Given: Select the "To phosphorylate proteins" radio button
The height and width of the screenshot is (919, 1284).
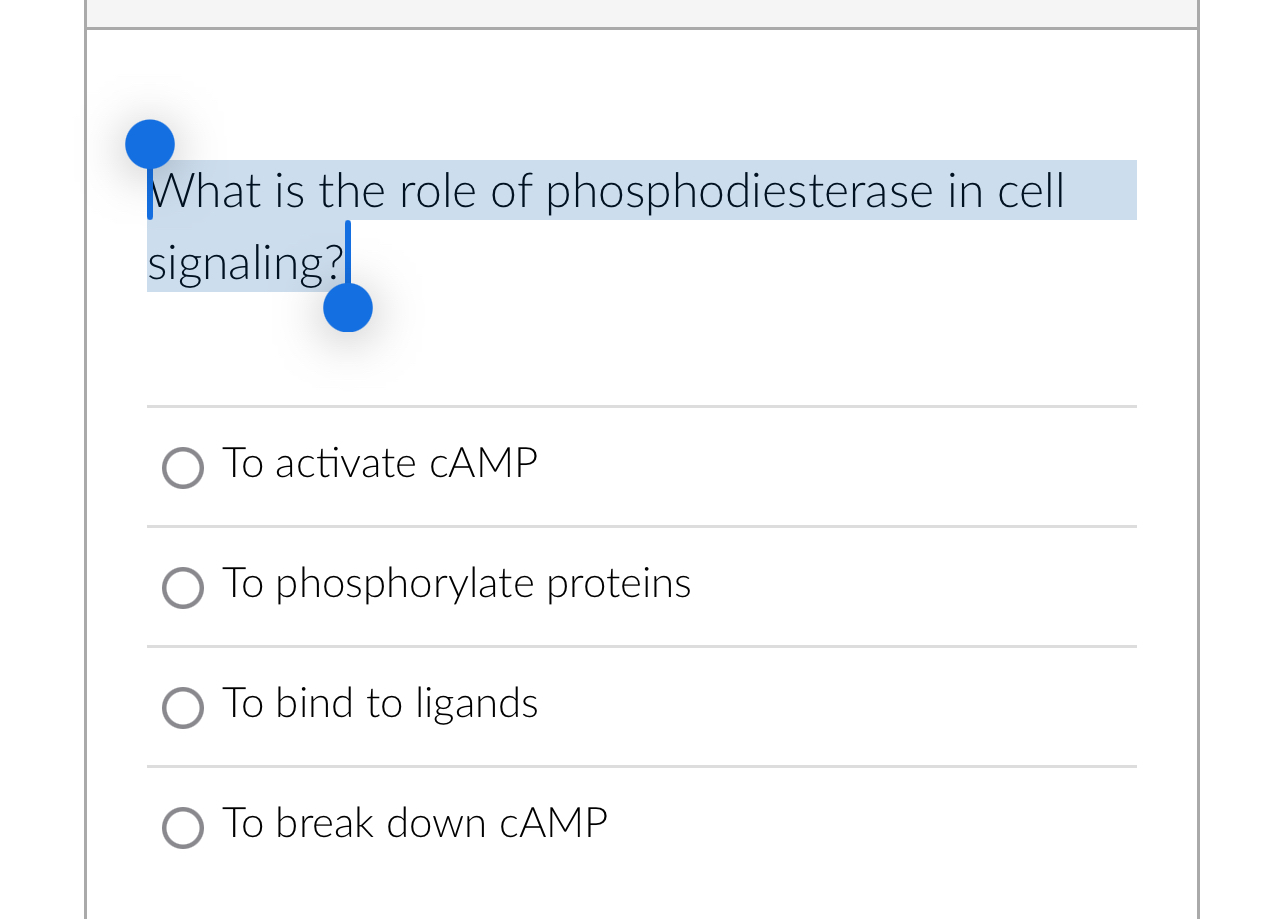Looking at the screenshot, I should click(x=182, y=588).
